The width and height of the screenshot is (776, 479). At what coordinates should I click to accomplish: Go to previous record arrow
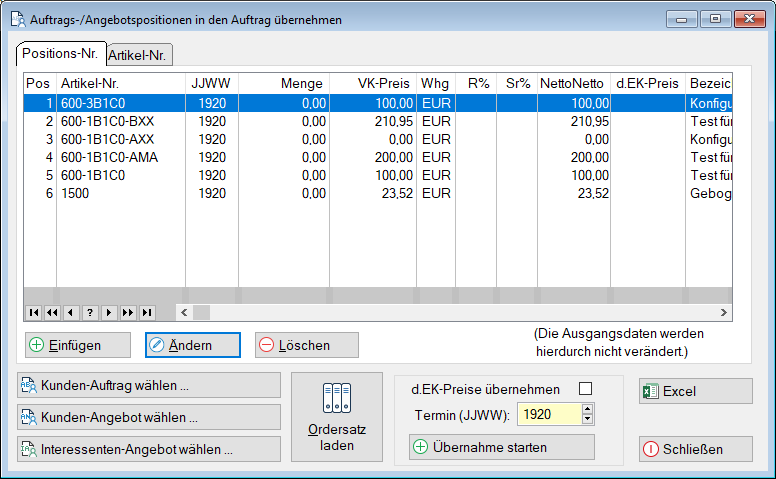pyautogui.click(x=71, y=313)
